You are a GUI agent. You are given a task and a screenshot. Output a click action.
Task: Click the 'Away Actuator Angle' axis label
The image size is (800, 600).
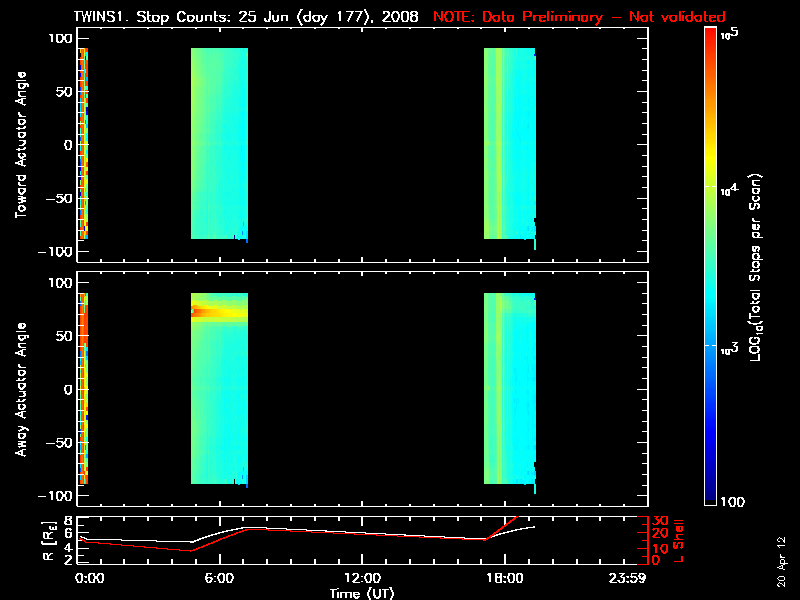21,389
